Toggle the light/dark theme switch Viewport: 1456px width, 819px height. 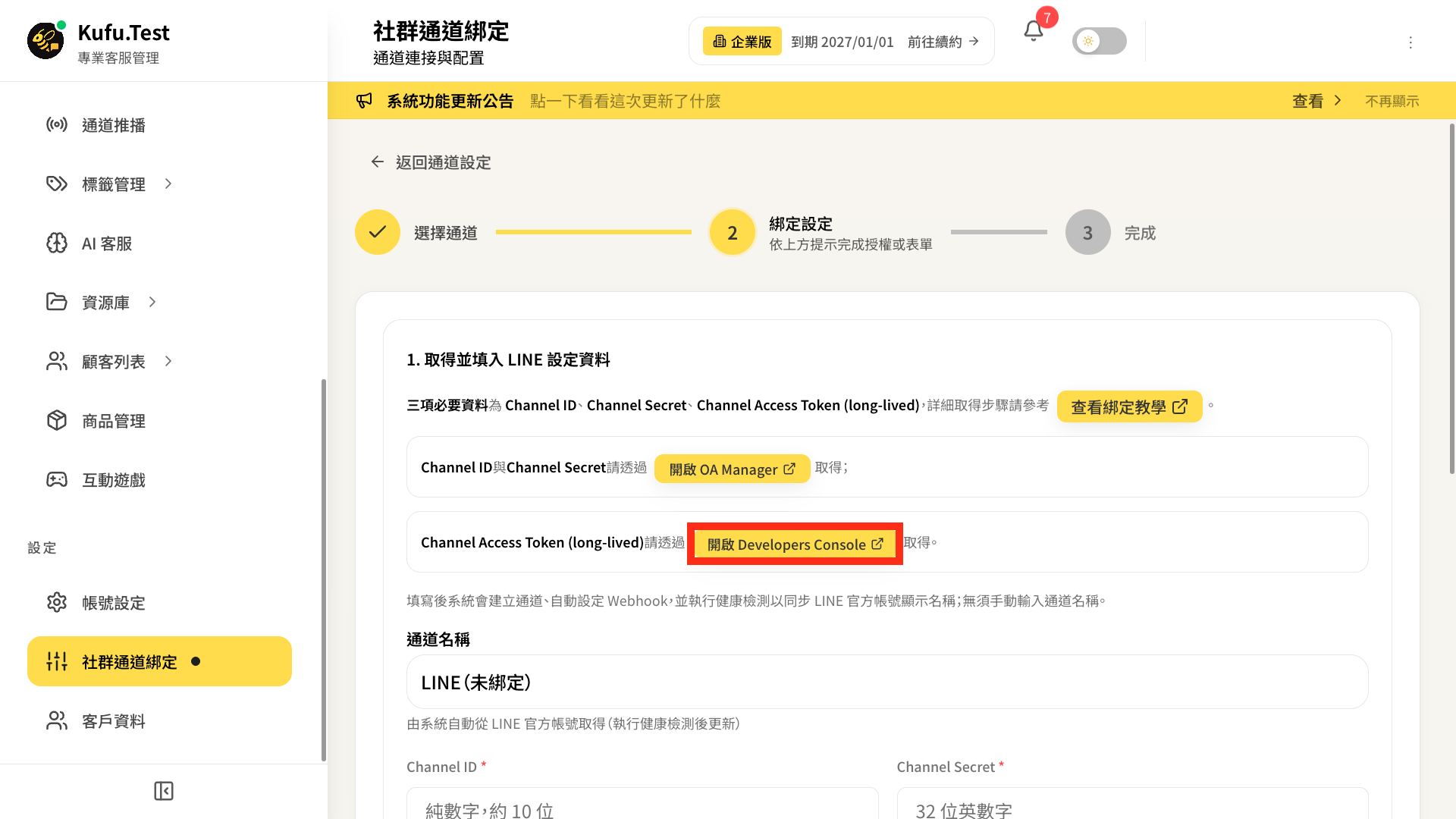(1099, 41)
